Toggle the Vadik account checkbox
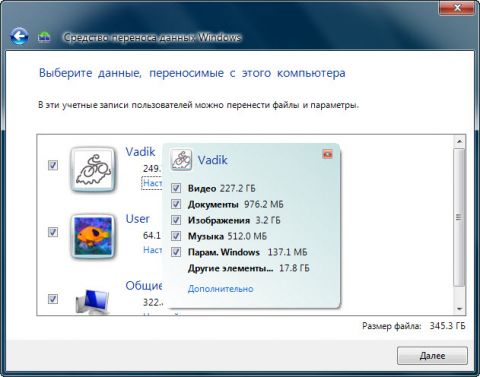 click(53, 165)
